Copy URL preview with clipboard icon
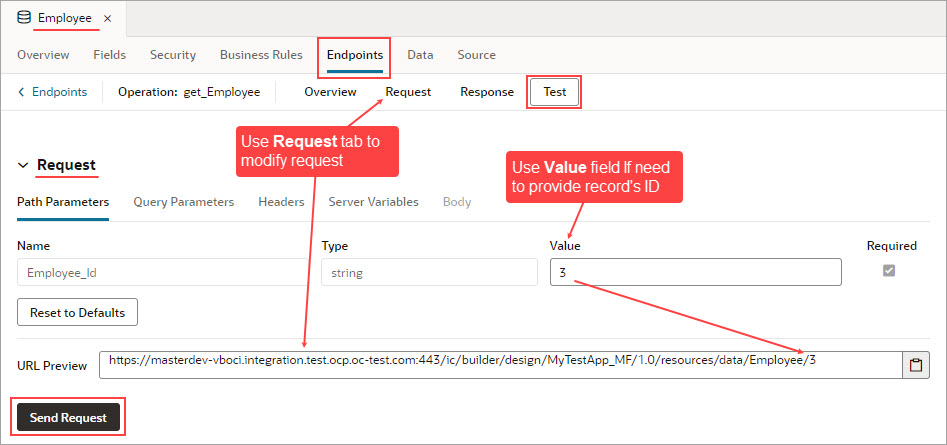 pos(916,365)
